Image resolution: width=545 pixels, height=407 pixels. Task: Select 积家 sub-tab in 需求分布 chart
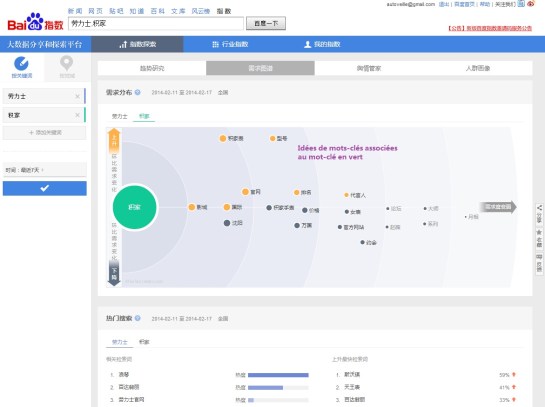(144, 116)
